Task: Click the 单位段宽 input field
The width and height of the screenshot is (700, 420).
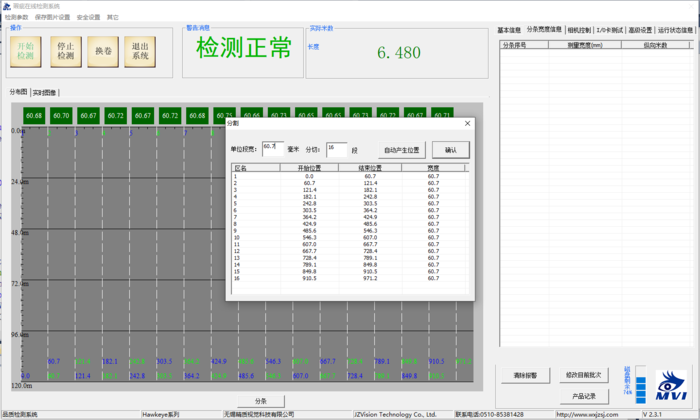Action: coord(272,148)
